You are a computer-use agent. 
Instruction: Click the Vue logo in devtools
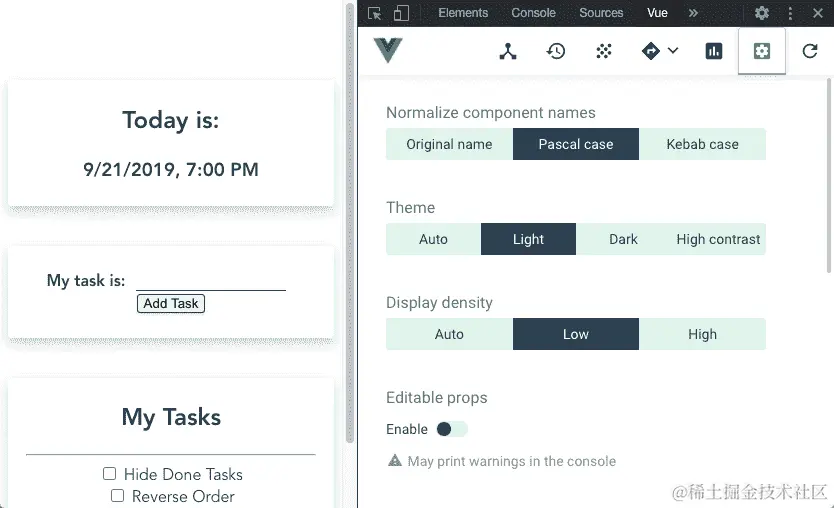coord(388,51)
